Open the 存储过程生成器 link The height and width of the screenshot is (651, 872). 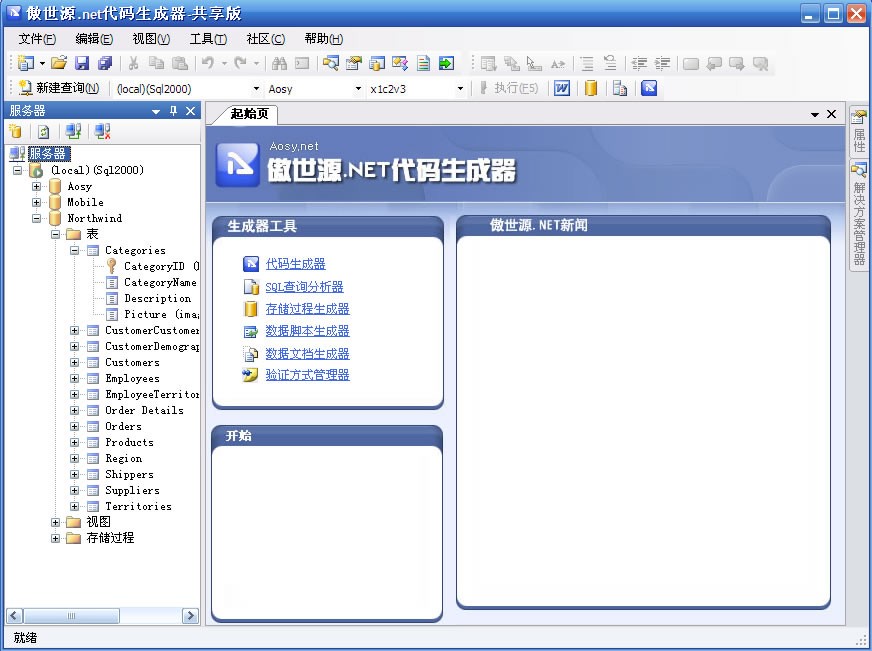tap(308, 309)
